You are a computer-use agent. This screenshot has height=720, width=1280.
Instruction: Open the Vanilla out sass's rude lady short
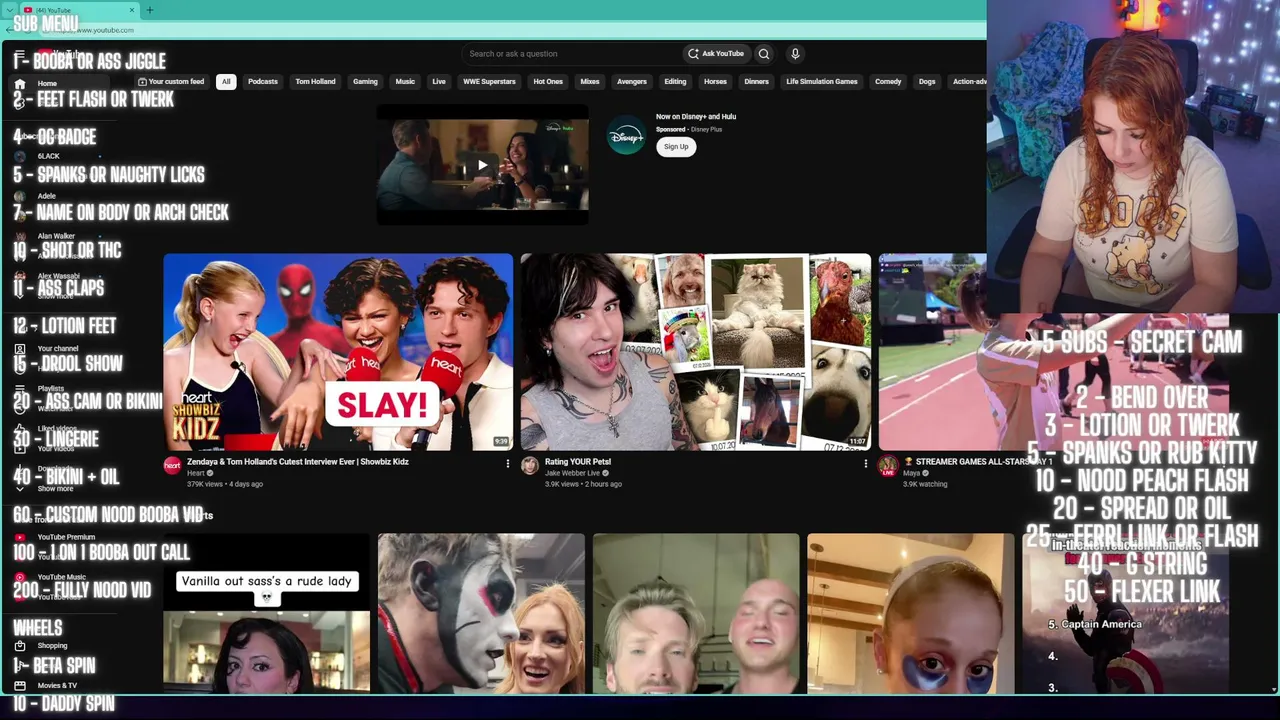(266, 613)
